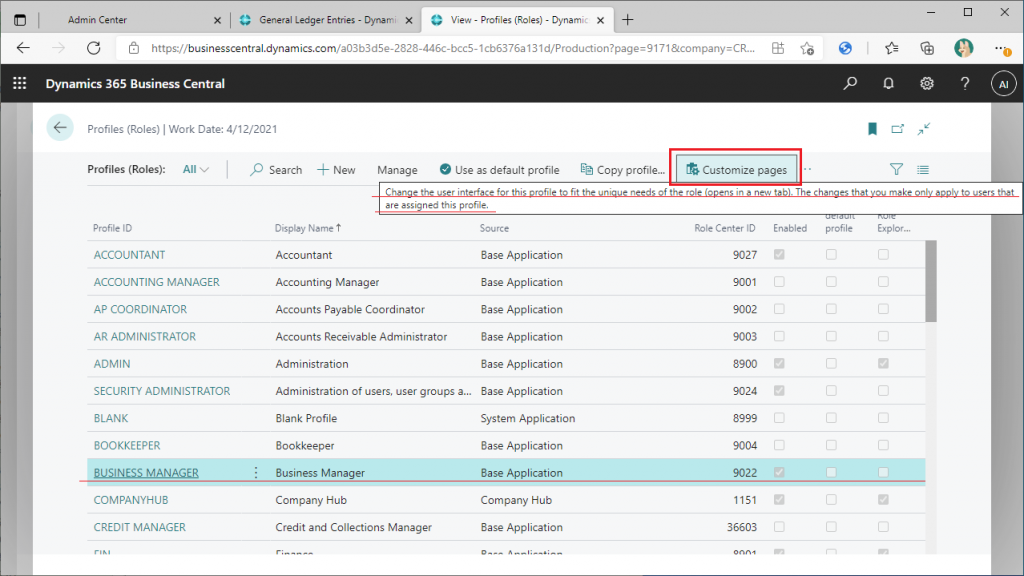Open the browser settings and more menu
The image size is (1024, 576).
[1001, 48]
